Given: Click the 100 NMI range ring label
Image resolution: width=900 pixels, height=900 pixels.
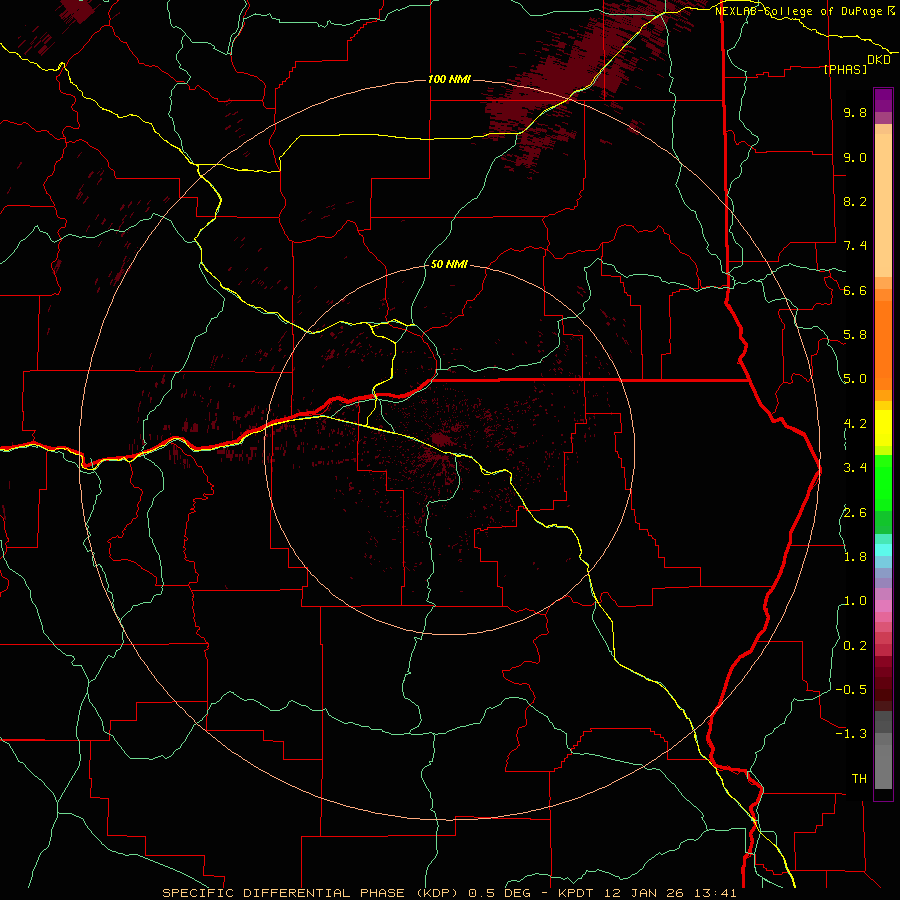Looking at the screenshot, I should tap(449, 79).
